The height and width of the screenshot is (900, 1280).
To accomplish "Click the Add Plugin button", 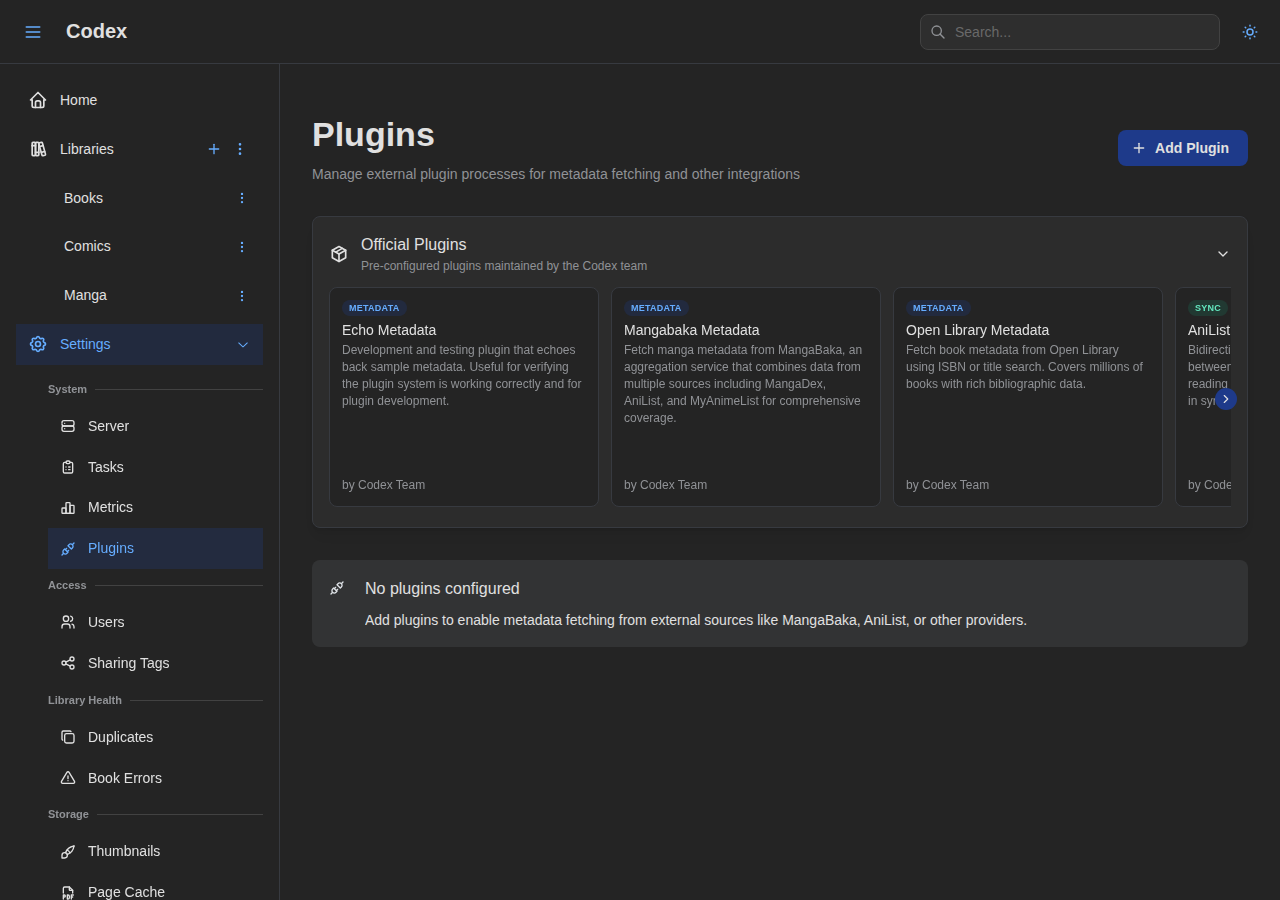I will click(x=1182, y=147).
